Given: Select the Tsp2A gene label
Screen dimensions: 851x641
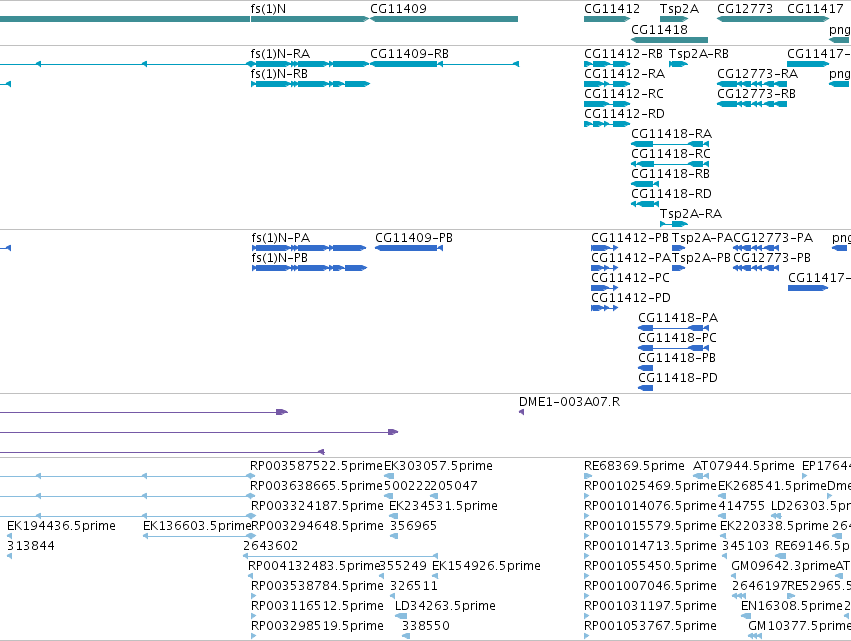Looking at the screenshot, I should click(x=679, y=9).
